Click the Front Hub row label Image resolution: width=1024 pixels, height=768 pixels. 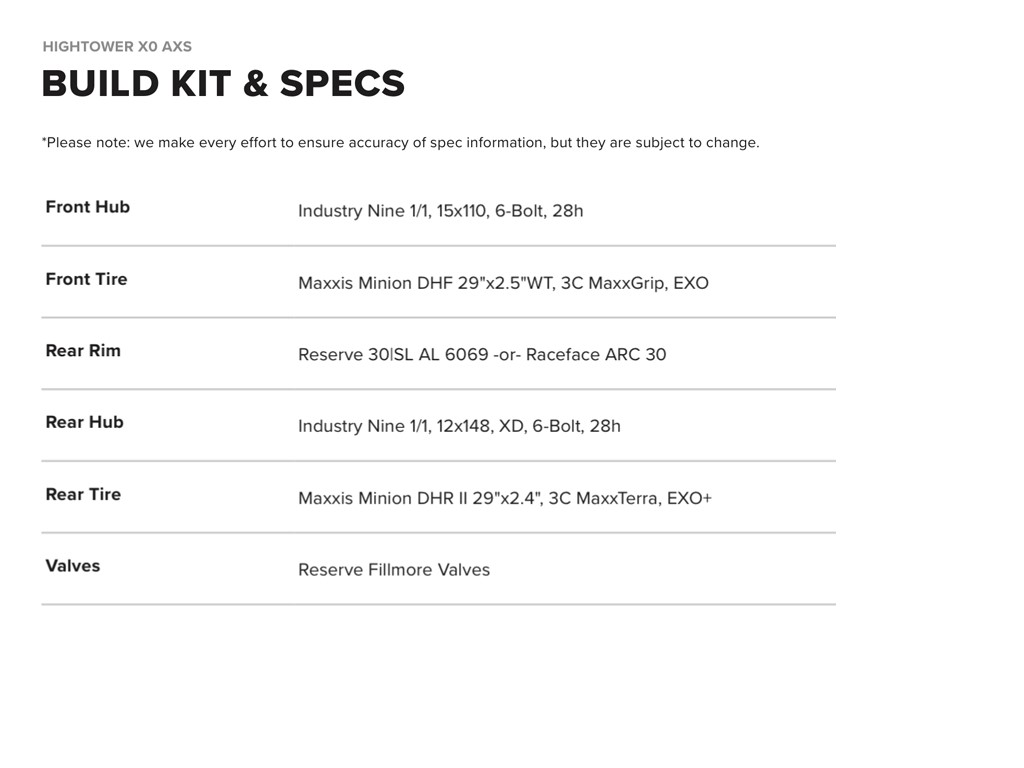point(88,207)
